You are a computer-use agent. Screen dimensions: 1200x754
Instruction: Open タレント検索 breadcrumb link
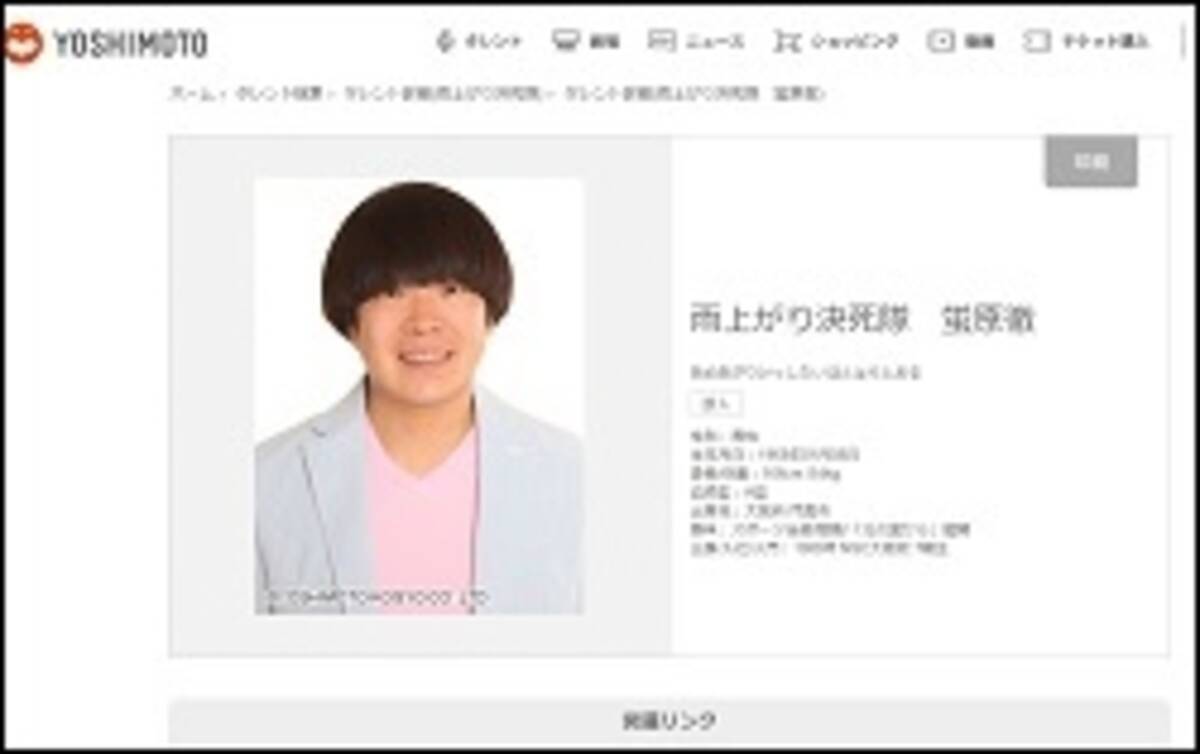click(x=279, y=94)
